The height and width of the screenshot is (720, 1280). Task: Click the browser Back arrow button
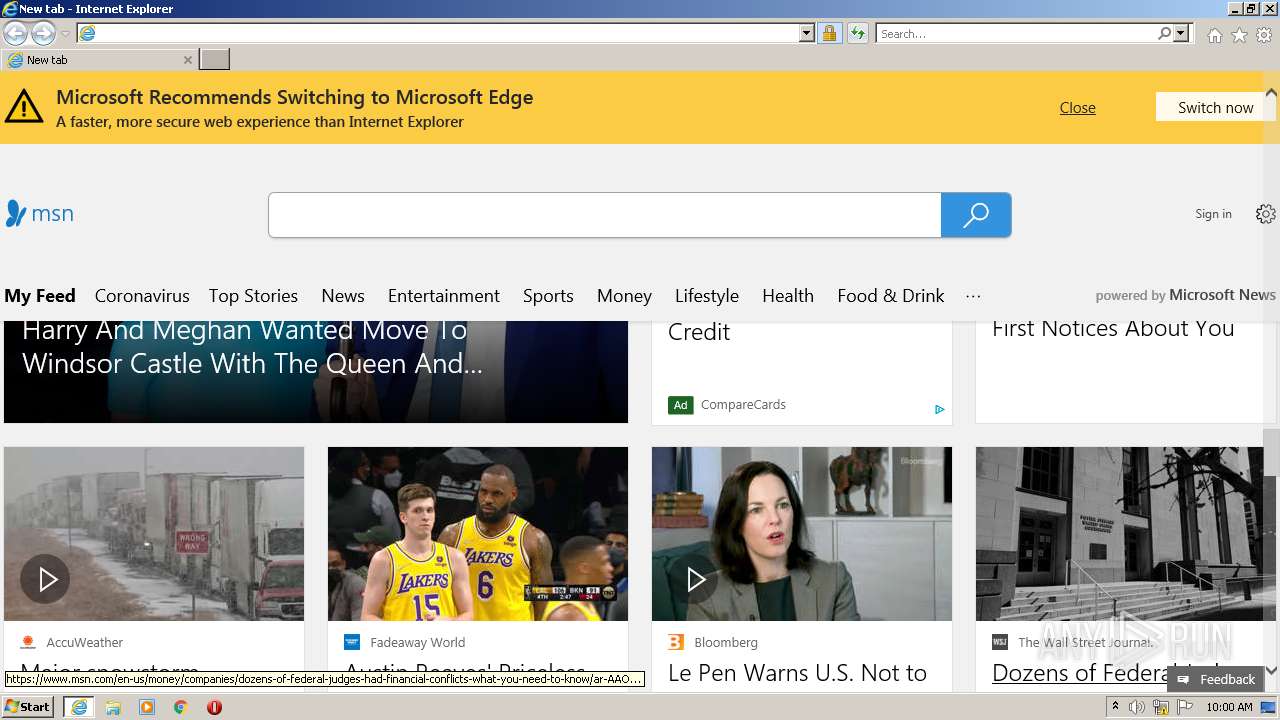[15, 33]
